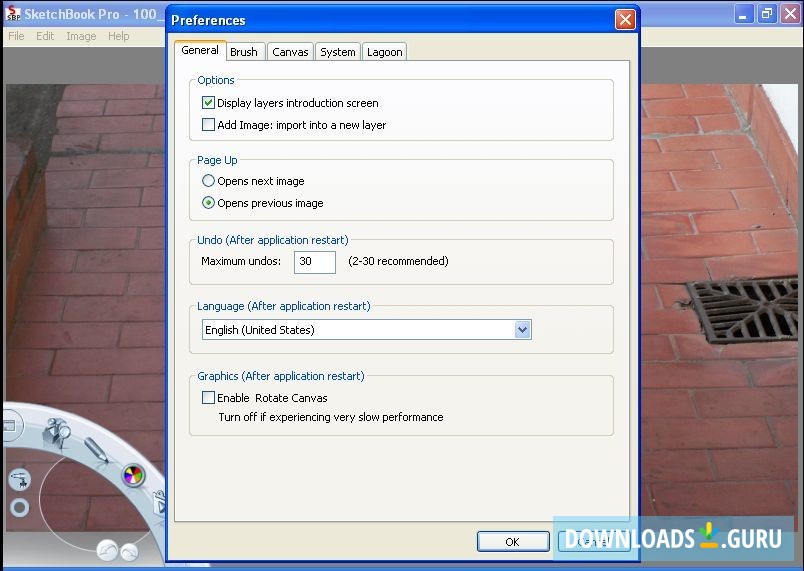
Task: Open the lagoon files icon with play arrow
Action: (x=159, y=504)
